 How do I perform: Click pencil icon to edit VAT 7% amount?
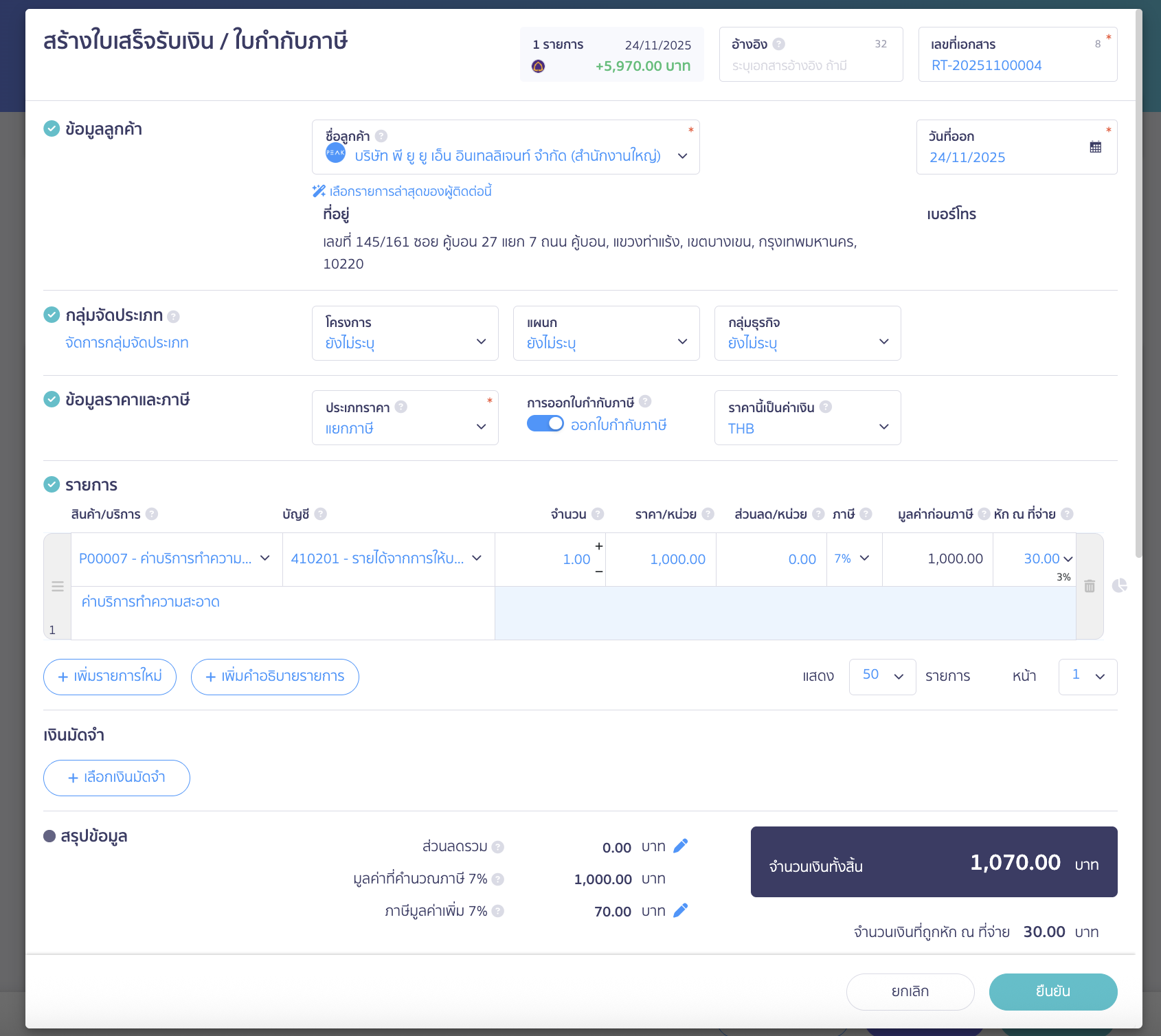680,911
